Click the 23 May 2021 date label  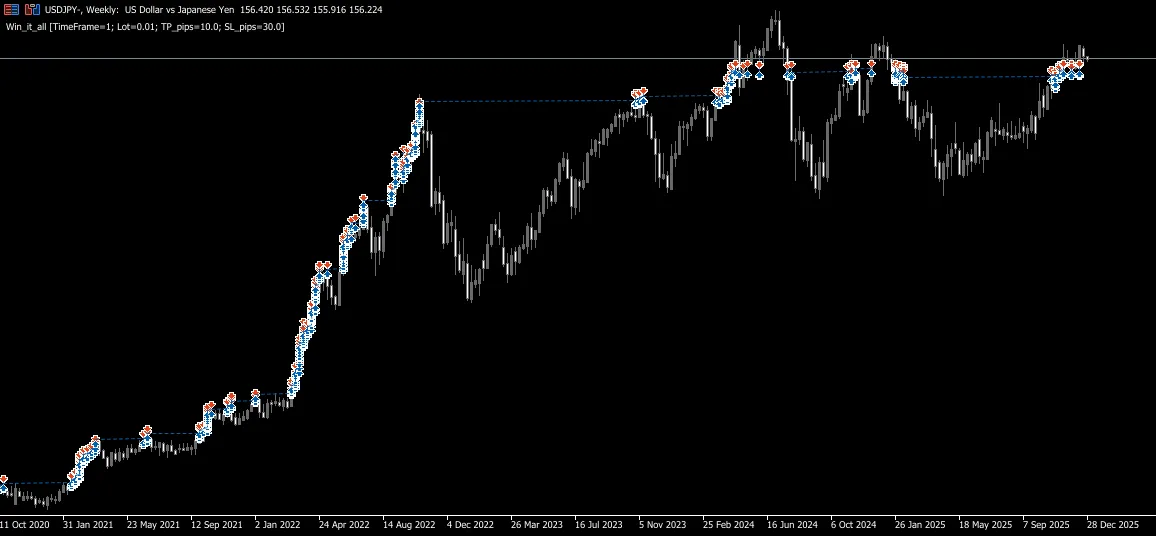point(153,526)
